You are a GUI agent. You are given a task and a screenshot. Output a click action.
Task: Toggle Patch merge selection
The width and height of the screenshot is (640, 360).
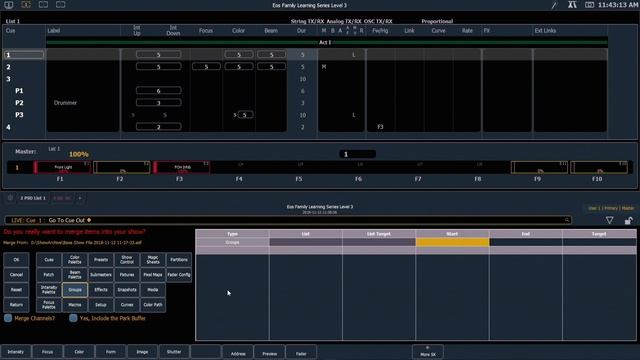[49, 275]
